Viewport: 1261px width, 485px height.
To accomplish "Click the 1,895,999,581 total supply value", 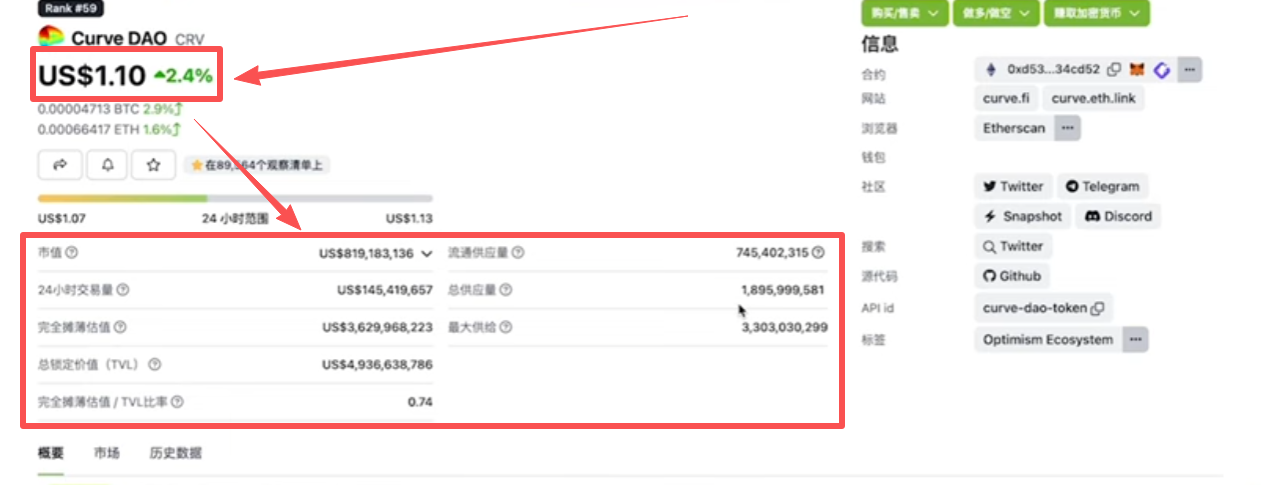I will [783, 290].
